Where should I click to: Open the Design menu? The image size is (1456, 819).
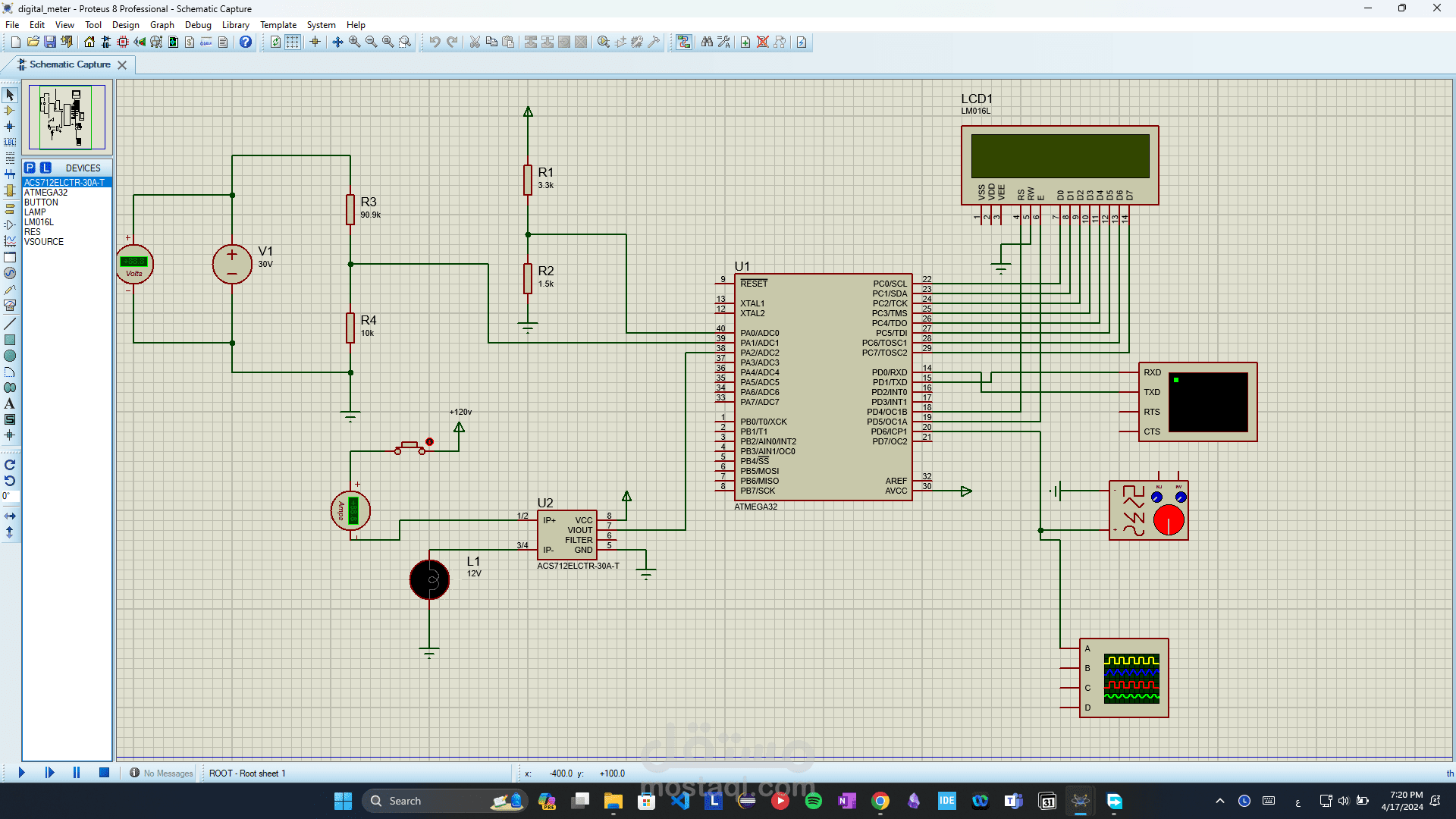coord(126,25)
